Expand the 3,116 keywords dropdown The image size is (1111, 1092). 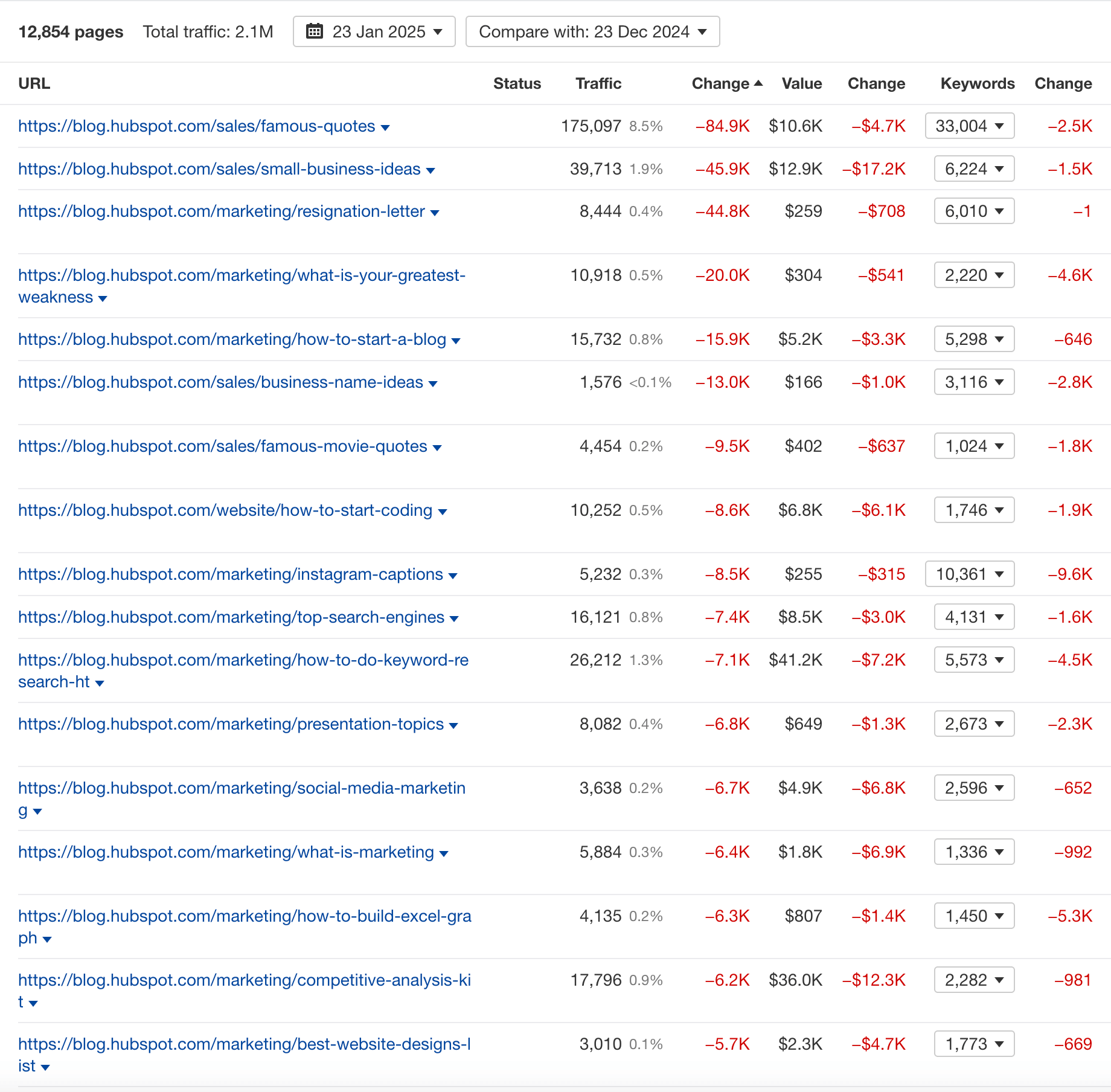(x=974, y=382)
